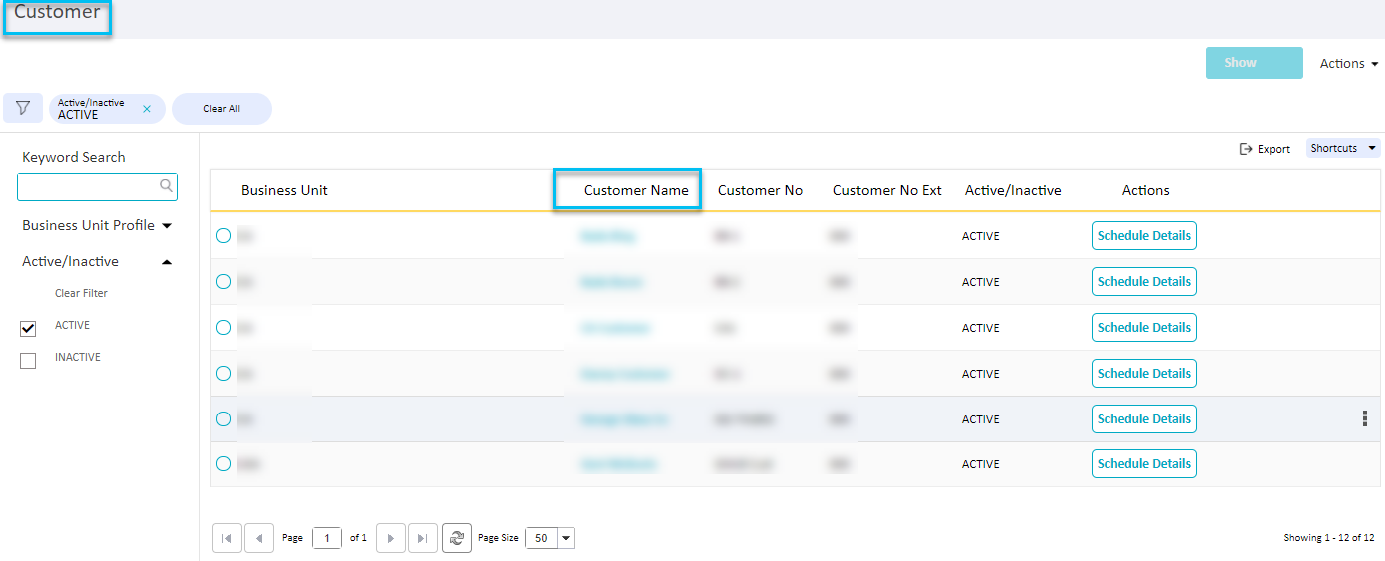
Task: Check the INACTIVE checkbox
Action: (x=28, y=361)
